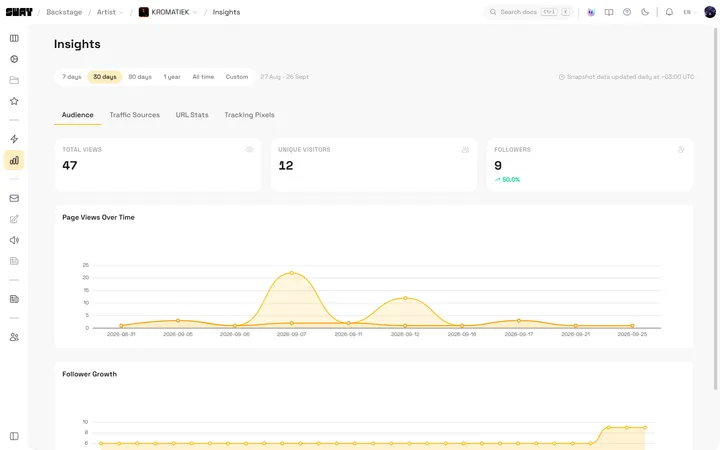
Task: Open the folder icon in sidebar
Action: point(14,80)
